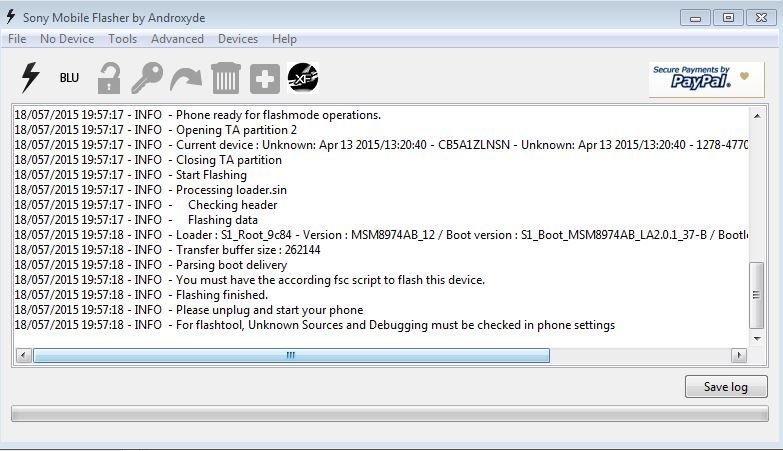Click the application lightning icon in title bar
Image resolution: width=783 pixels, height=451 pixels.
tap(10, 16)
